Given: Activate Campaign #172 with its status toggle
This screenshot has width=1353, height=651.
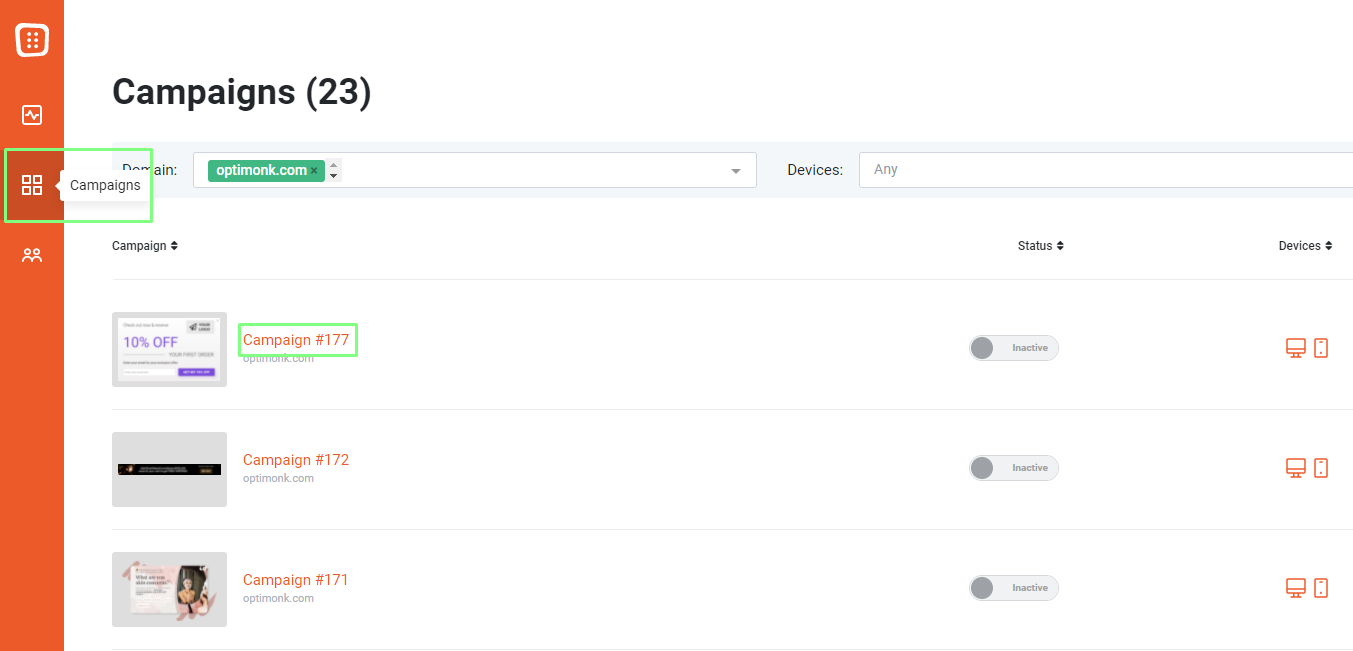Looking at the screenshot, I should click(1013, 468).
